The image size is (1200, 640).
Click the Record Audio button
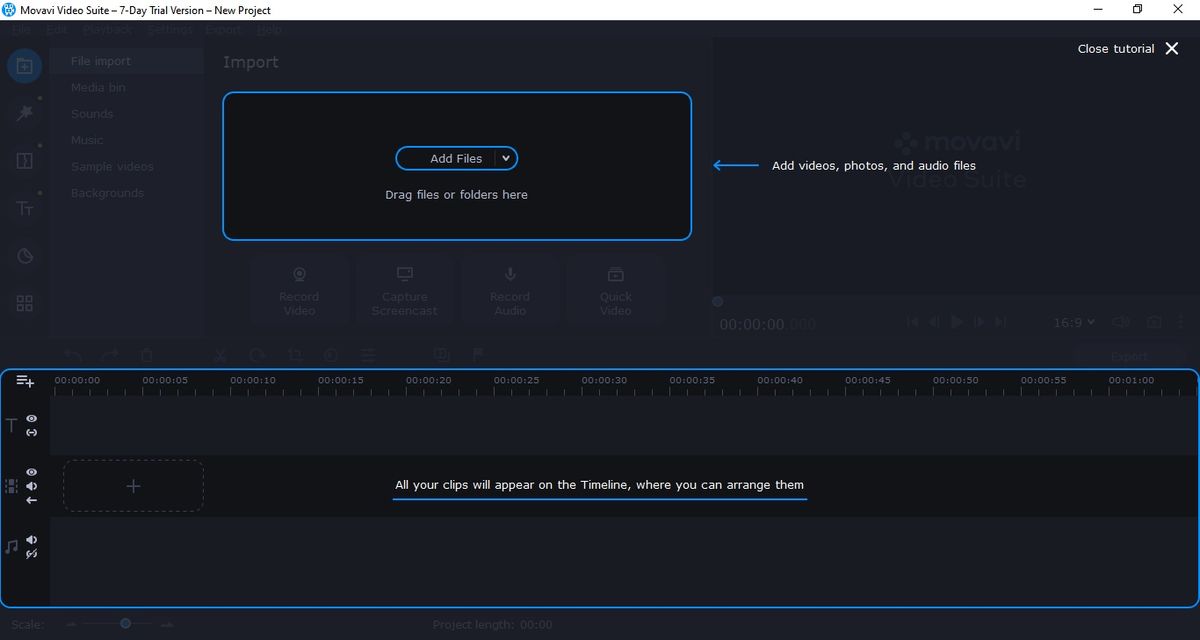(510, 290)
